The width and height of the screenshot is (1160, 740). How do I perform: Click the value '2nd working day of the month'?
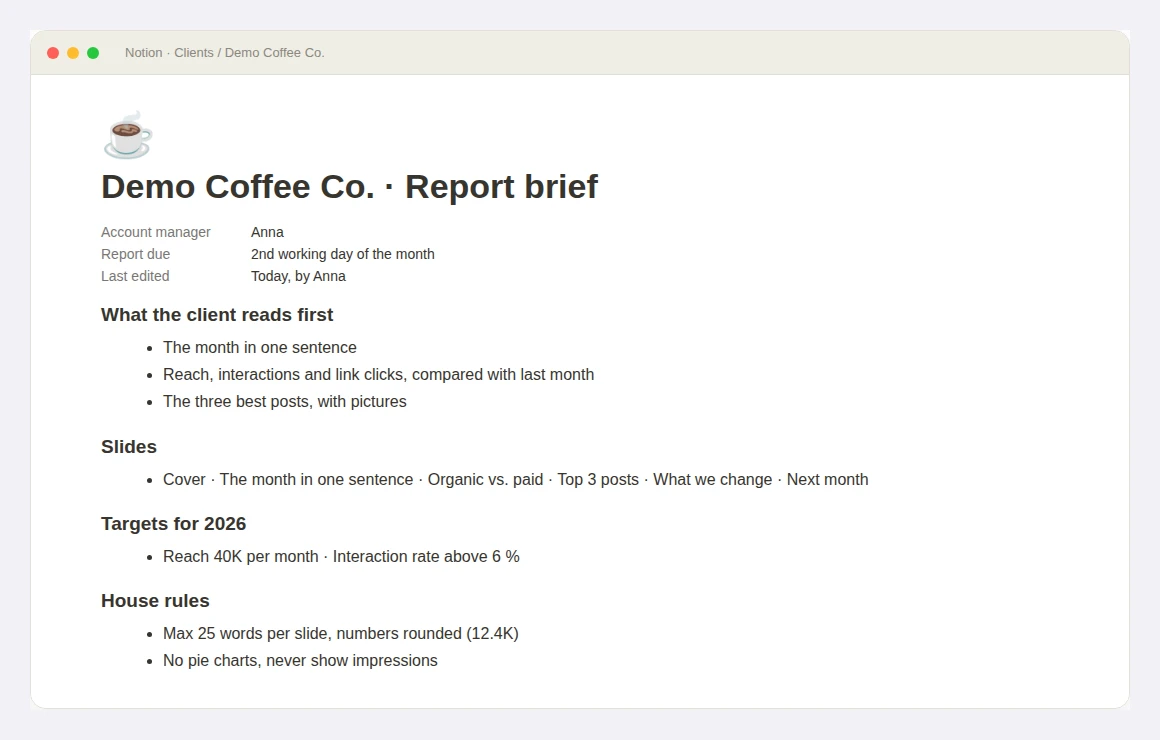pos(343,254)
